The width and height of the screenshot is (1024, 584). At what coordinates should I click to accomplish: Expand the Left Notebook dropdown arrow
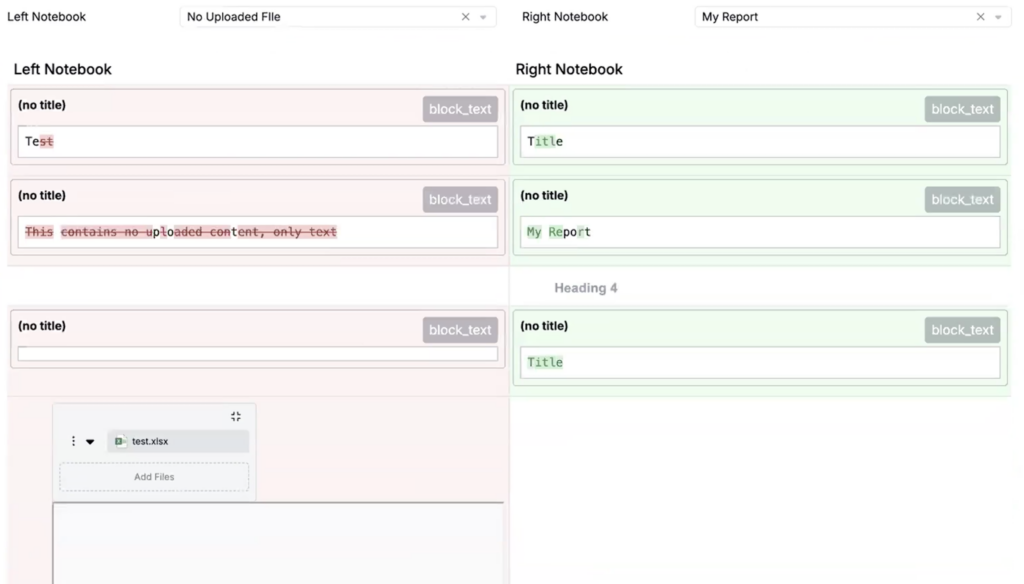click(x=483, y=17)
